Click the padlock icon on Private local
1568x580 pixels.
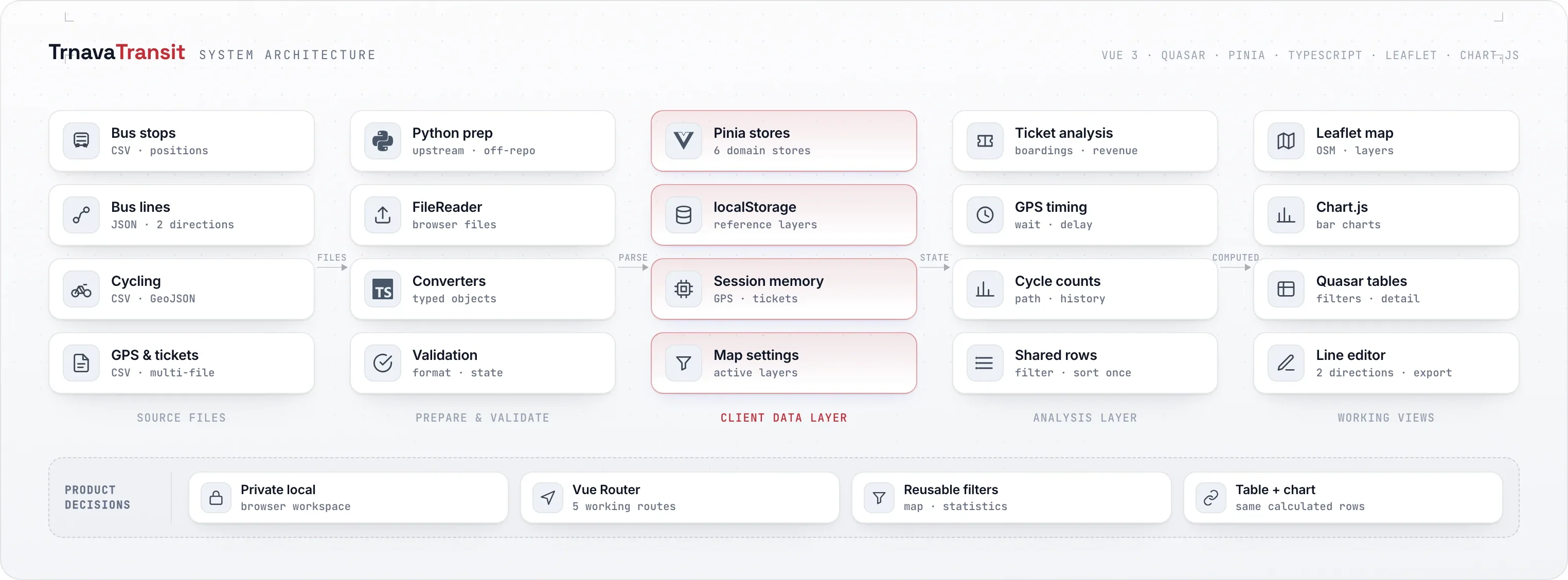coord(216,498)
